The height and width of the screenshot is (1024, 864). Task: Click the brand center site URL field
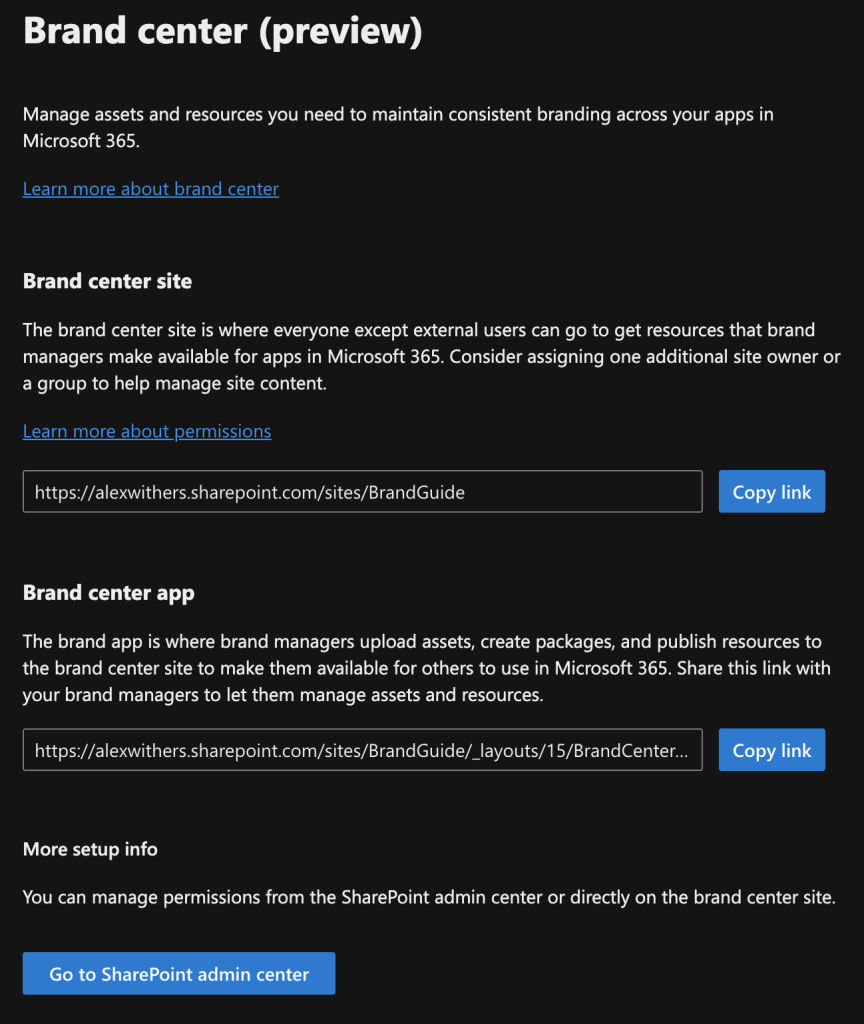click(x=362, y=492)
